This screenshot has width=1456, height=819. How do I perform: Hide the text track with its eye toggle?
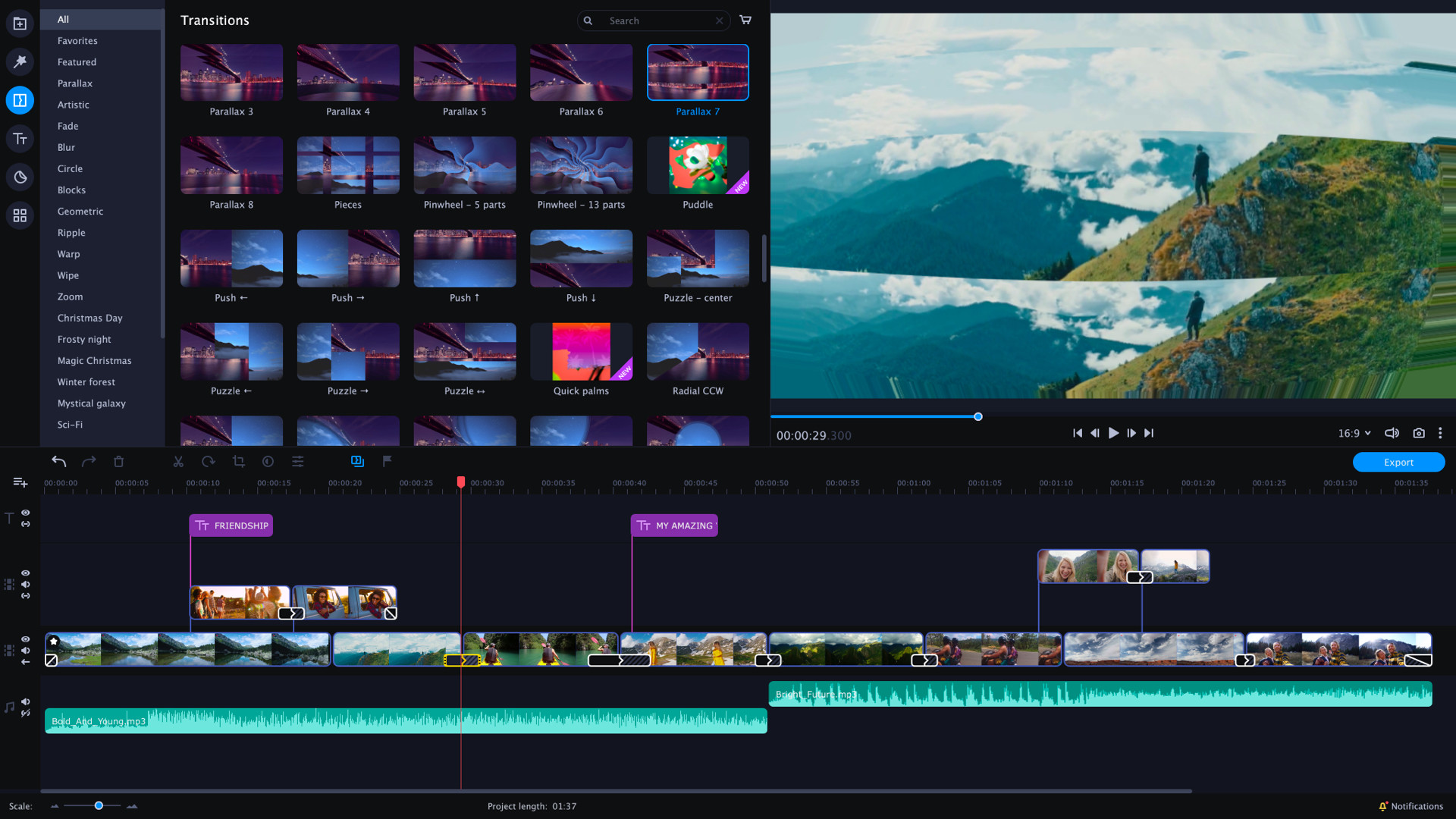(x=25, y=512)
